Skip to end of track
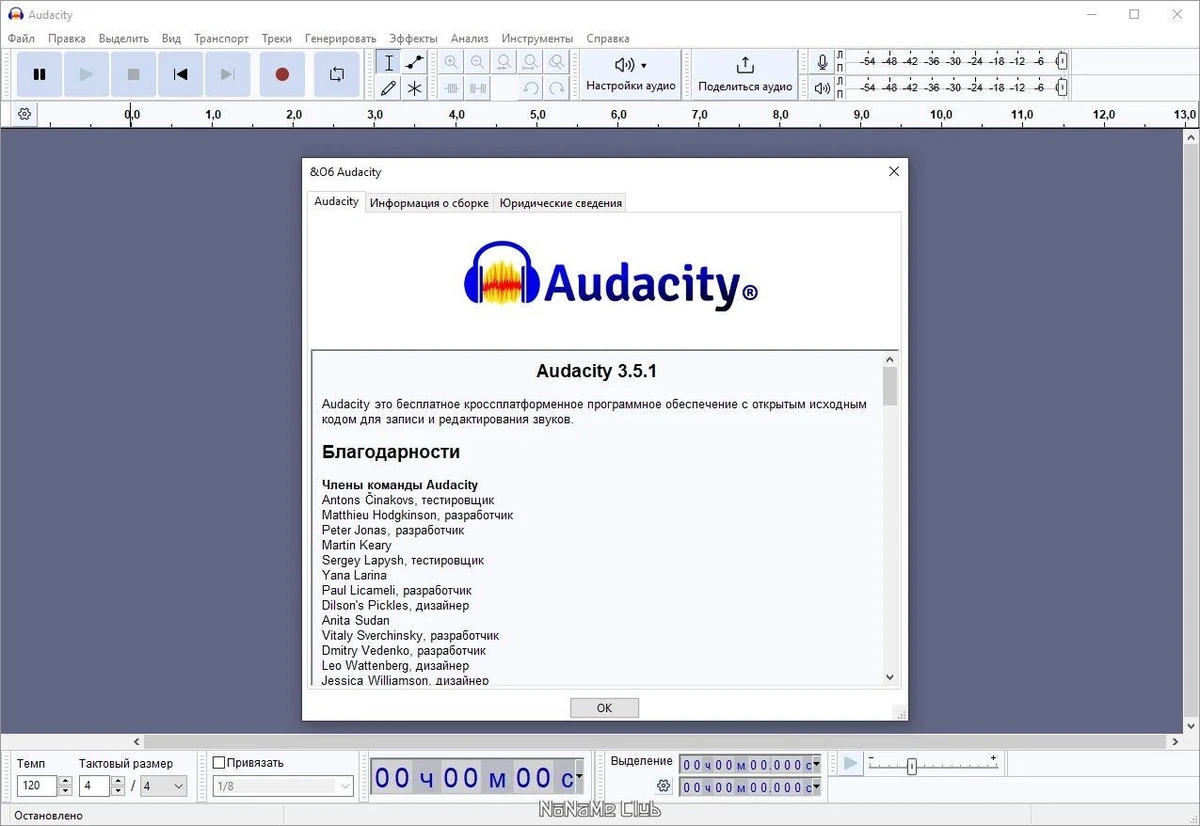 (228, 74)
